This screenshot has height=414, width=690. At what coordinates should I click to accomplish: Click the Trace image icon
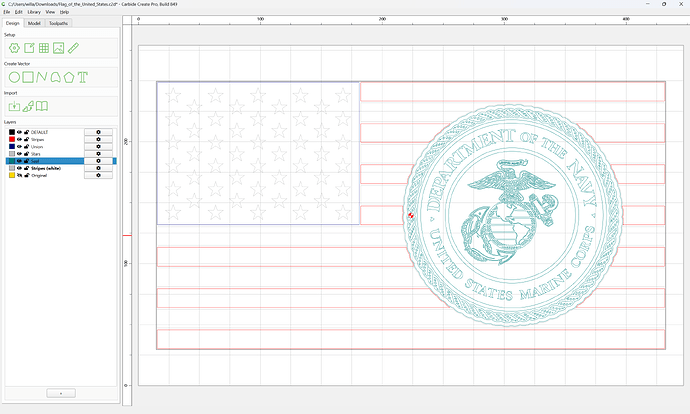coord(28,106)
